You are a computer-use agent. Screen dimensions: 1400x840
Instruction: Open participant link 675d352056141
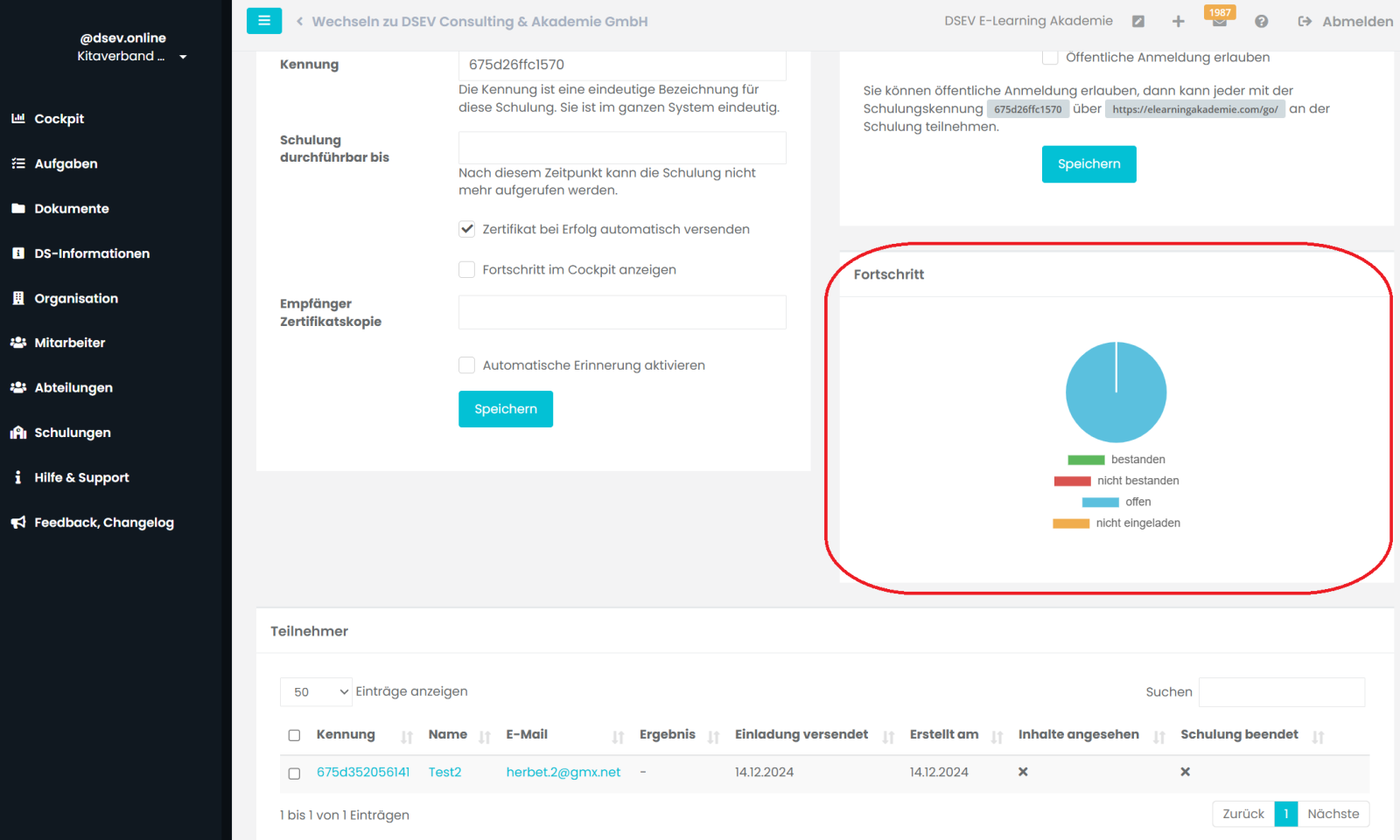pos(363,773)
